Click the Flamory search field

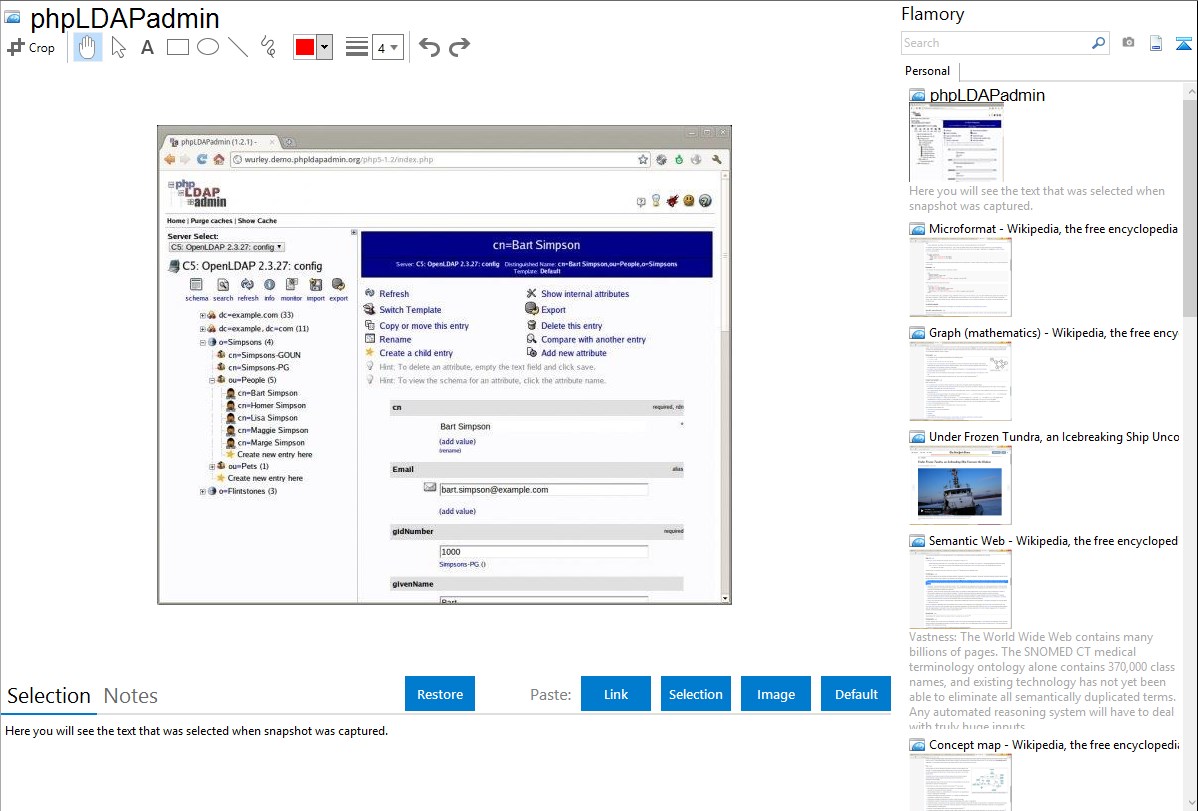coord(996,43)
